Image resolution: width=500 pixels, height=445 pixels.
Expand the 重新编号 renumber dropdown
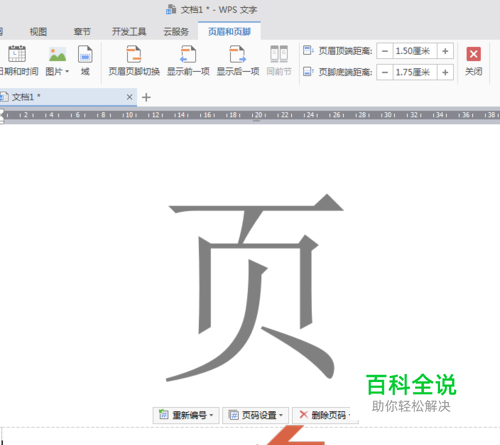click(186, 415)
